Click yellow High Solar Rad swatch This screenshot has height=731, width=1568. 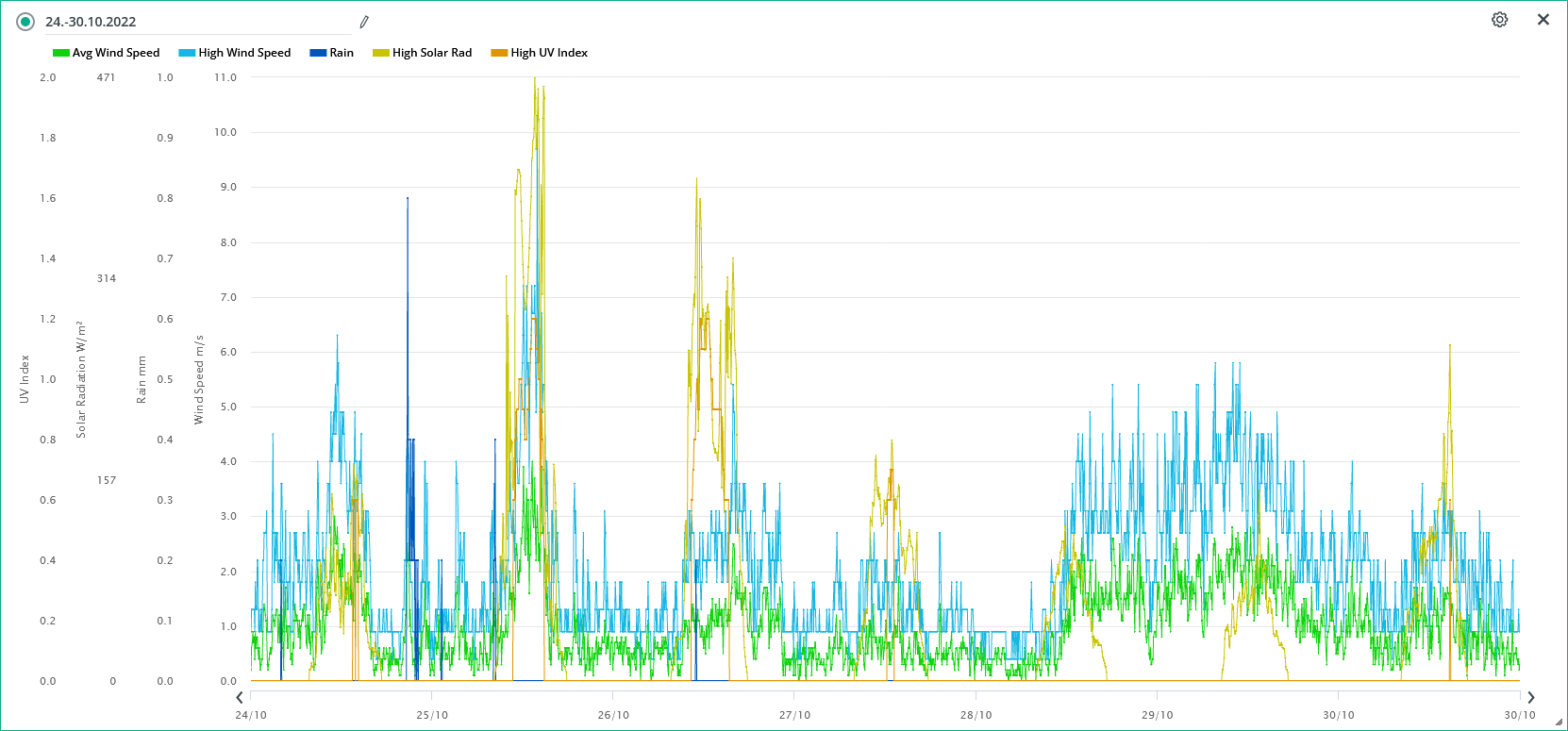point(381,53)
